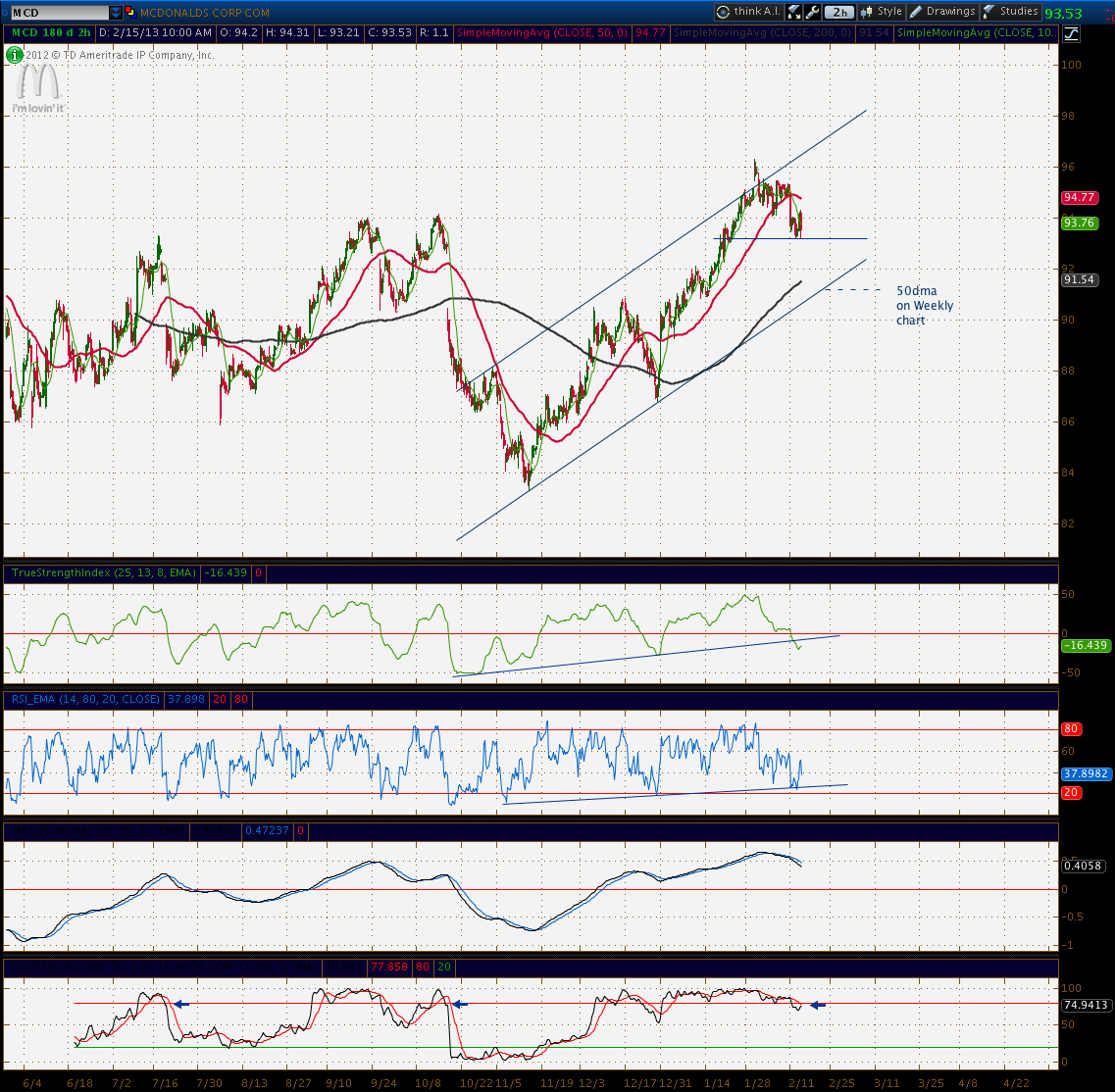The height and width of the screenshot is (1092, 1115).
Task: Select the blue arrow drawing near 7/16 in stochastic
Action: (182, 1005)
